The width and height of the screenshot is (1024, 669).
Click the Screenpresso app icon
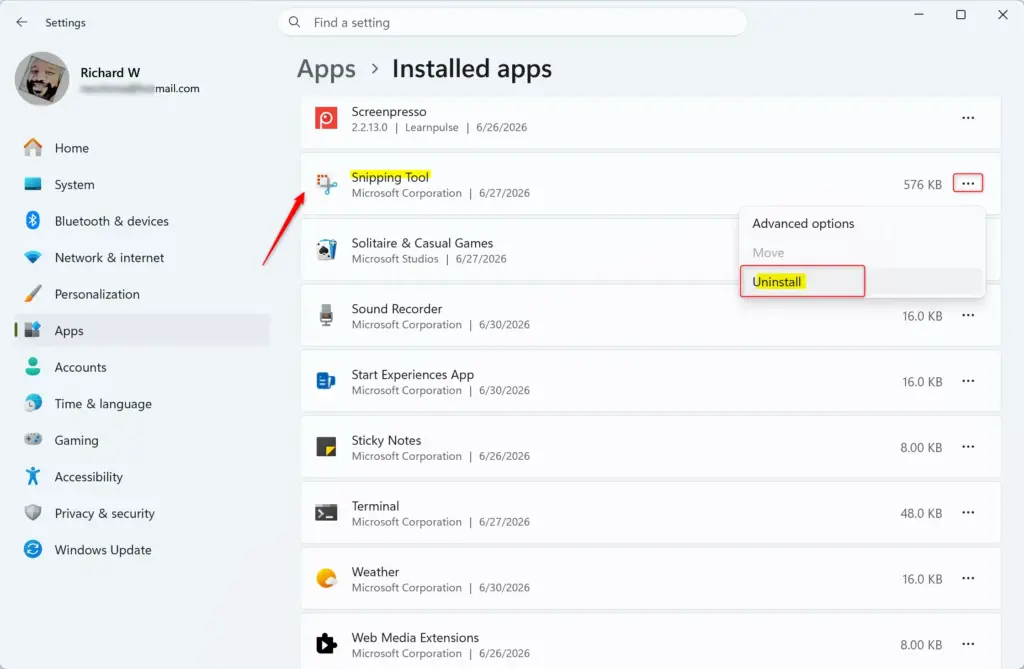click(326, 118)
